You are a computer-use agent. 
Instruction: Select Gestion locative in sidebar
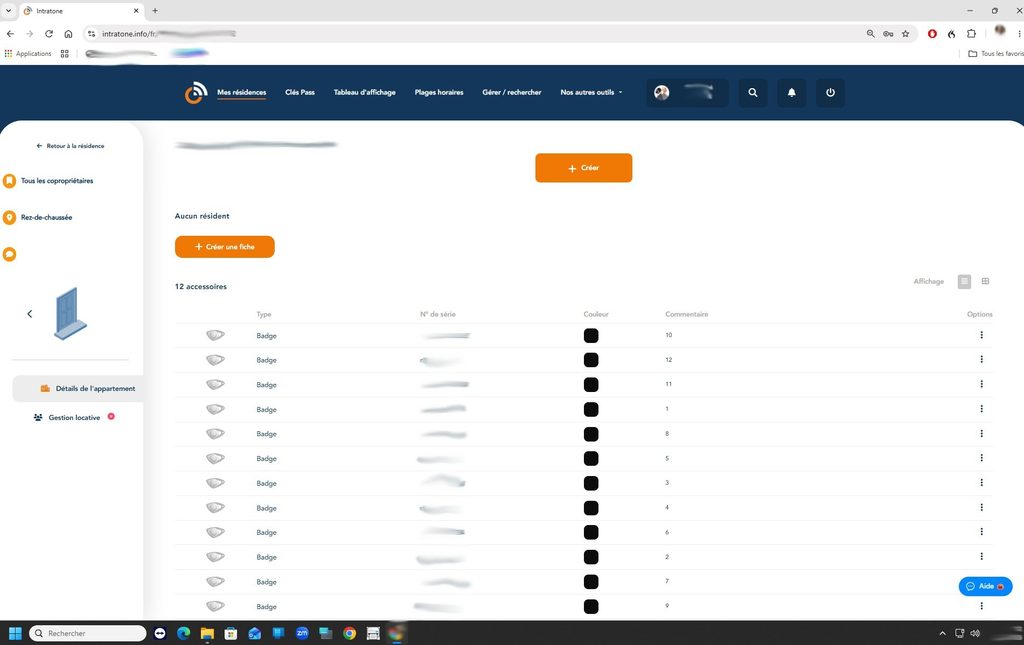tap(74, 417)
